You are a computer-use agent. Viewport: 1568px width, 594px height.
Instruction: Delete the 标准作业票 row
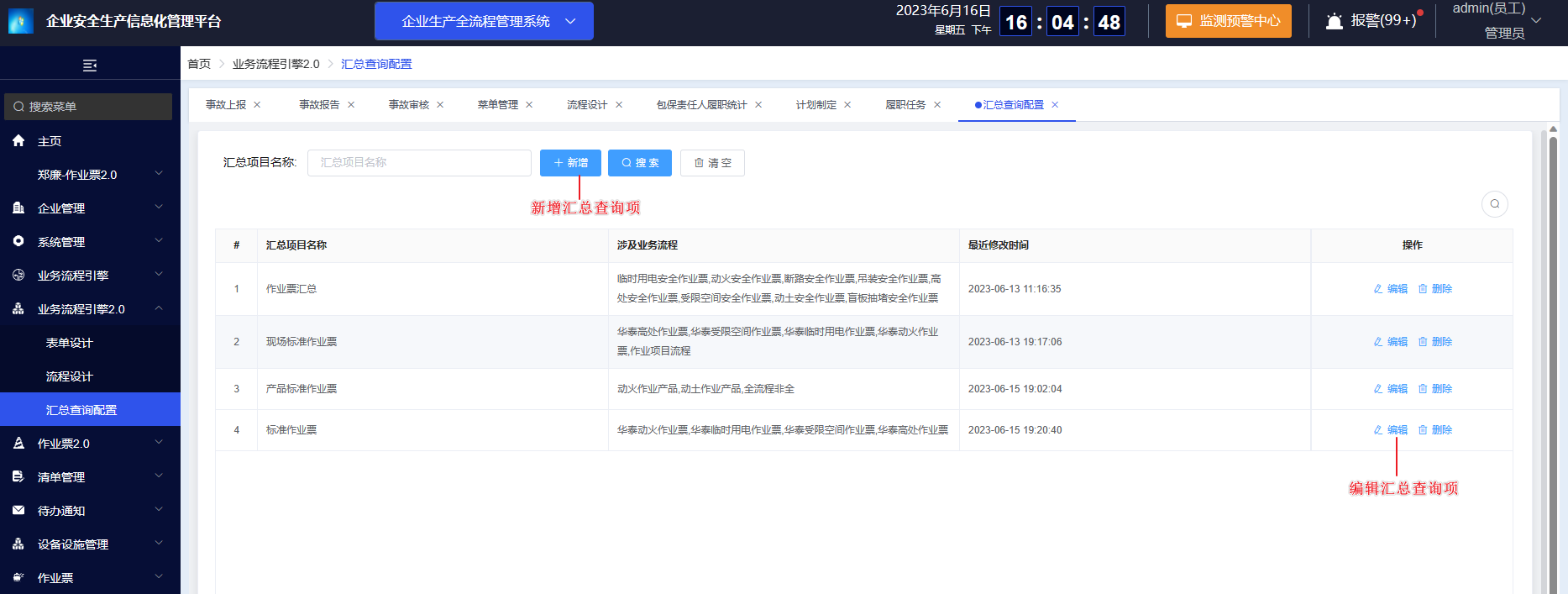click(1435, 430)
